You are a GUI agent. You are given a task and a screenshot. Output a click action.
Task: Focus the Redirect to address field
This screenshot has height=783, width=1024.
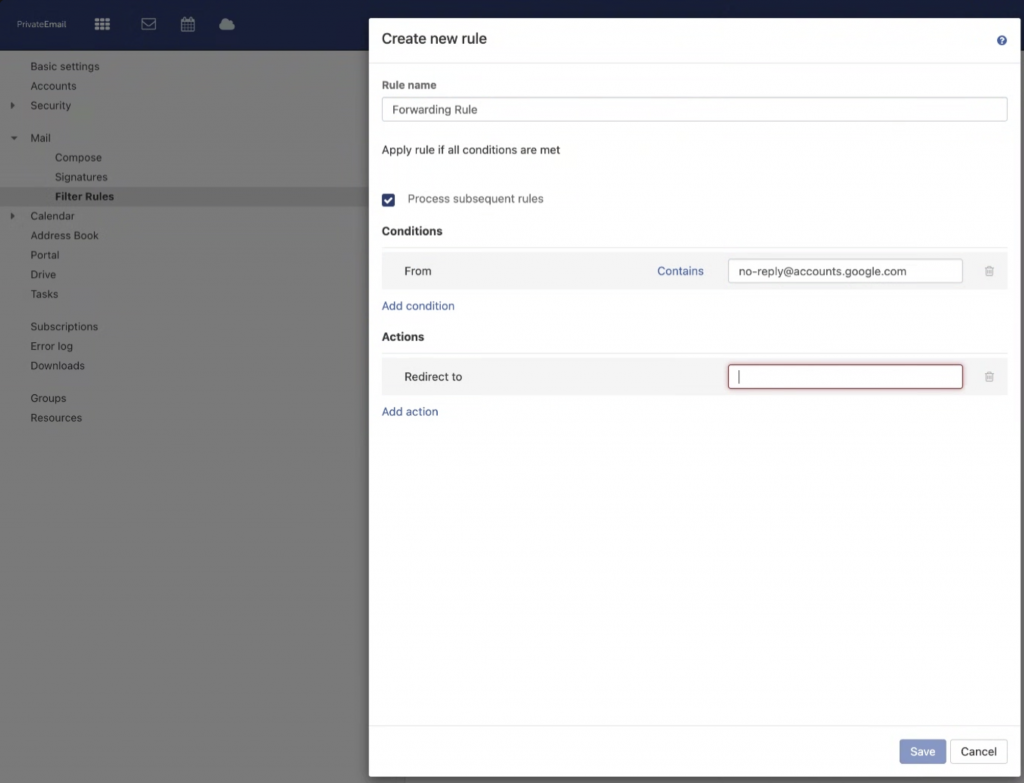(845, 377)
